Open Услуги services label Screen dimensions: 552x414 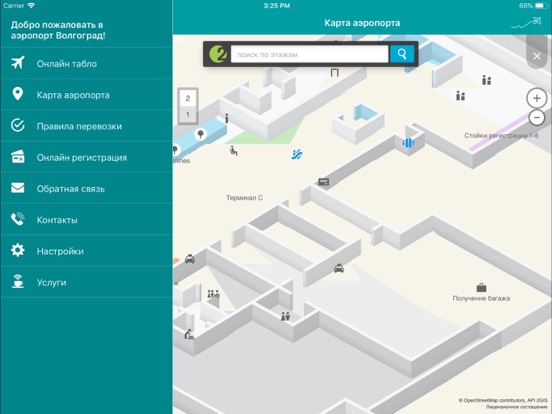tap(51, 283)
